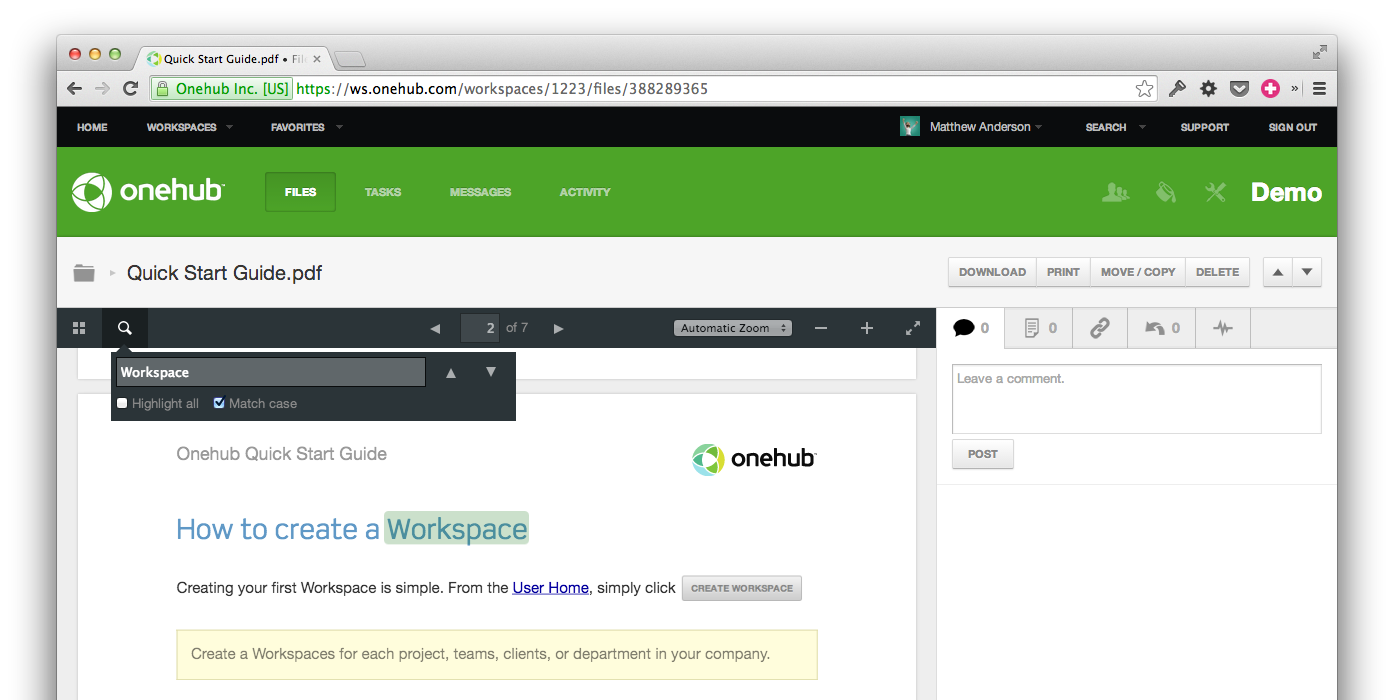
Task: Click the Leave a comment box
Action: [x=1137, y=399]
